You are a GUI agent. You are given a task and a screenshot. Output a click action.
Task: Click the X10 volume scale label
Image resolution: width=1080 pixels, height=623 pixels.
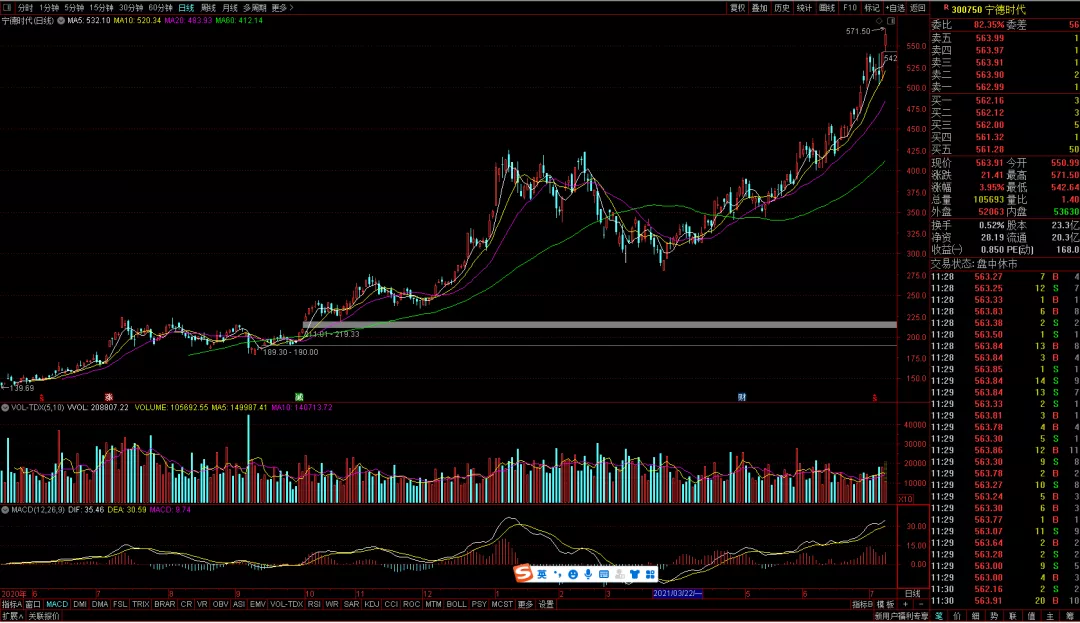(905, 499)
